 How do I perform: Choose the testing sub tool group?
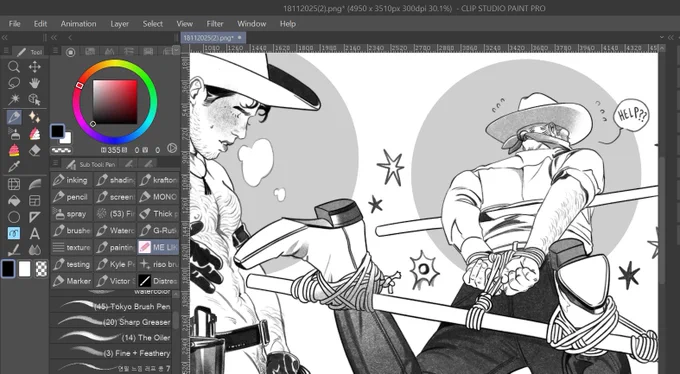72,264
